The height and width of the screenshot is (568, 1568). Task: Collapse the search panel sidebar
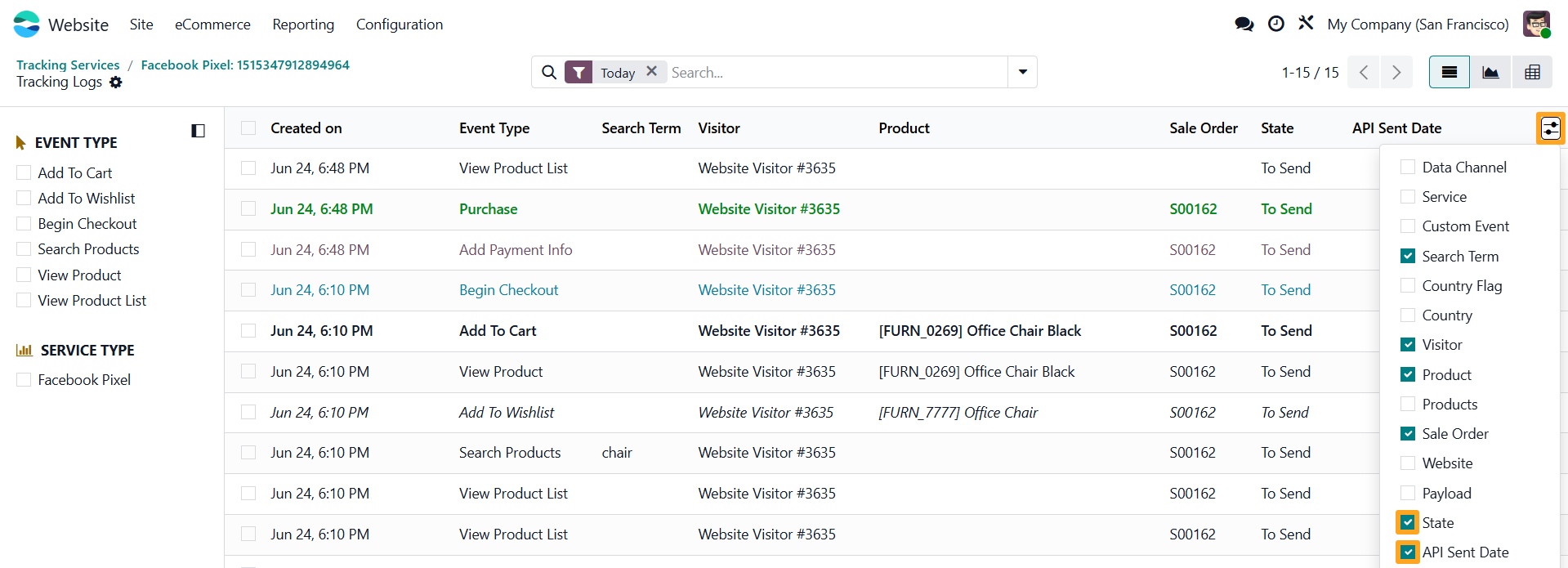198,131
